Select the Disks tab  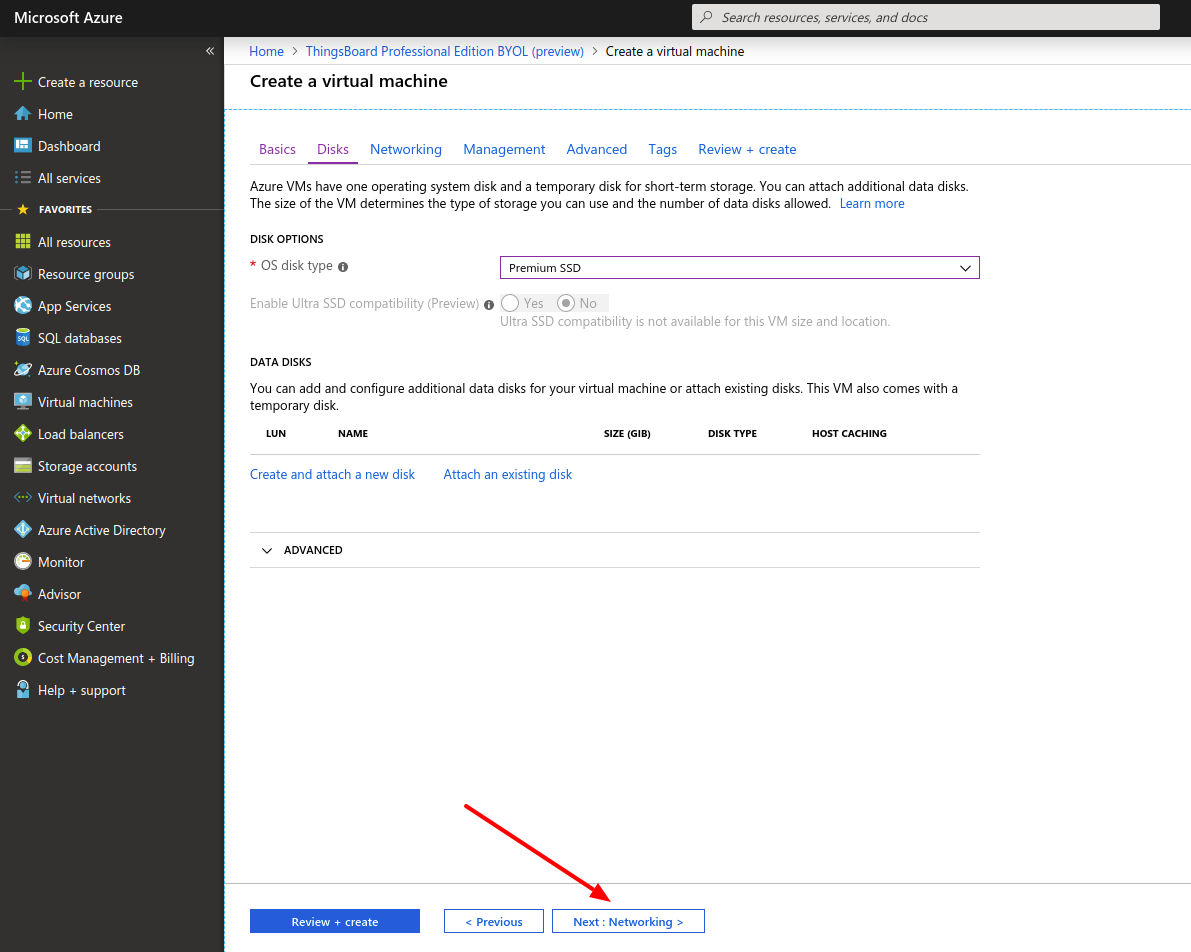[x=333, y=149]
